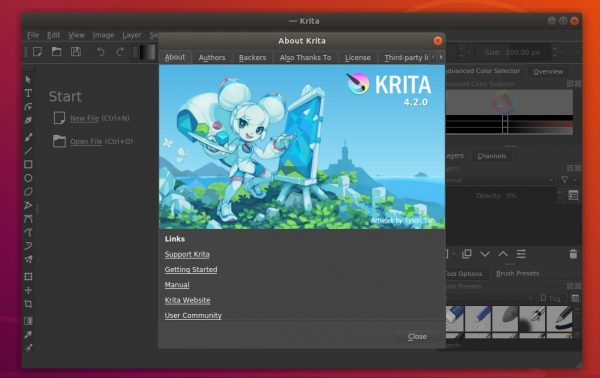
Task: Open the Support Krita link
Action: click(x=187, y=254)
